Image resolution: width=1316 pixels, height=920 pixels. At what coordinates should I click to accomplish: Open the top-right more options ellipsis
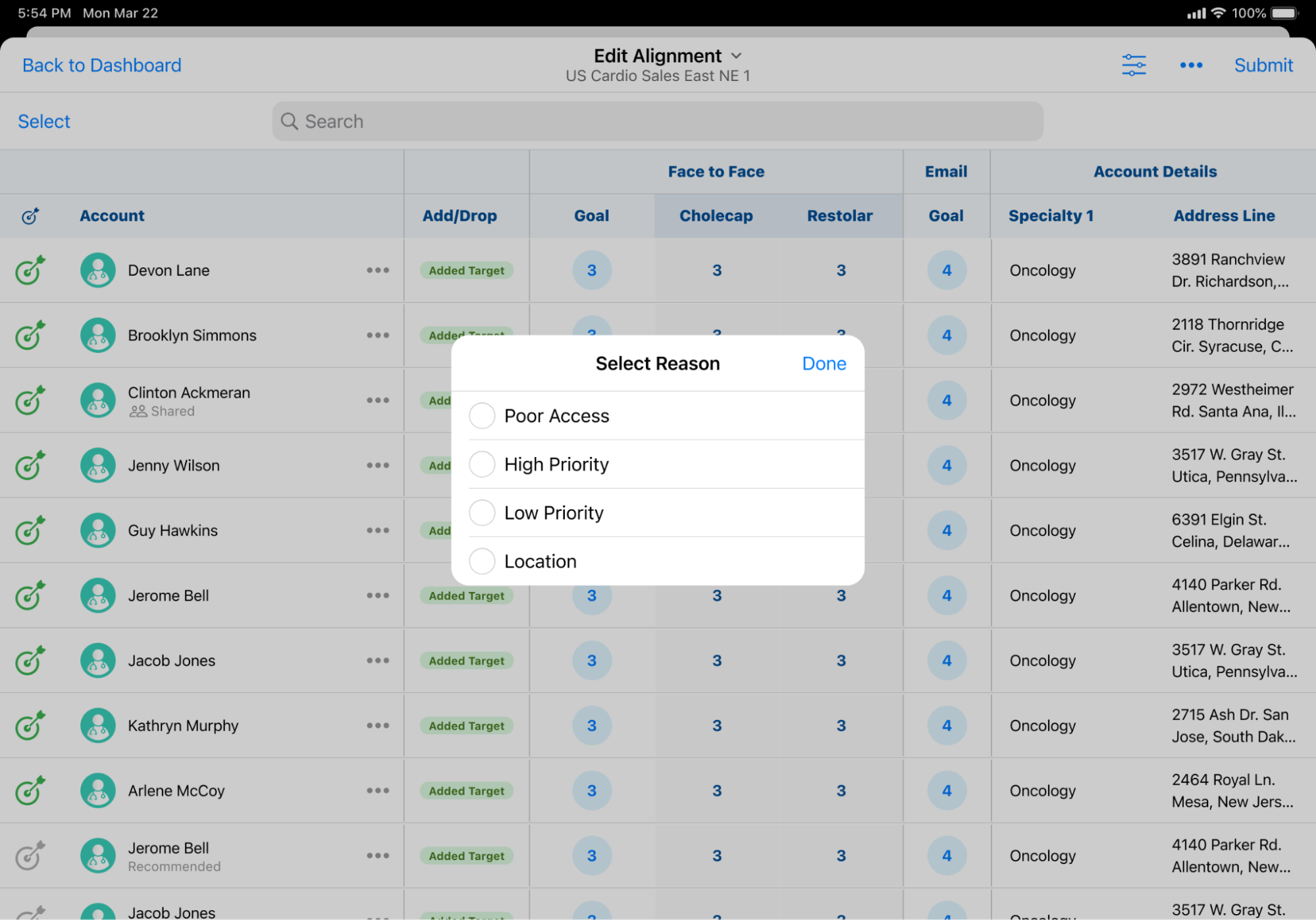tap(1191, 65)
